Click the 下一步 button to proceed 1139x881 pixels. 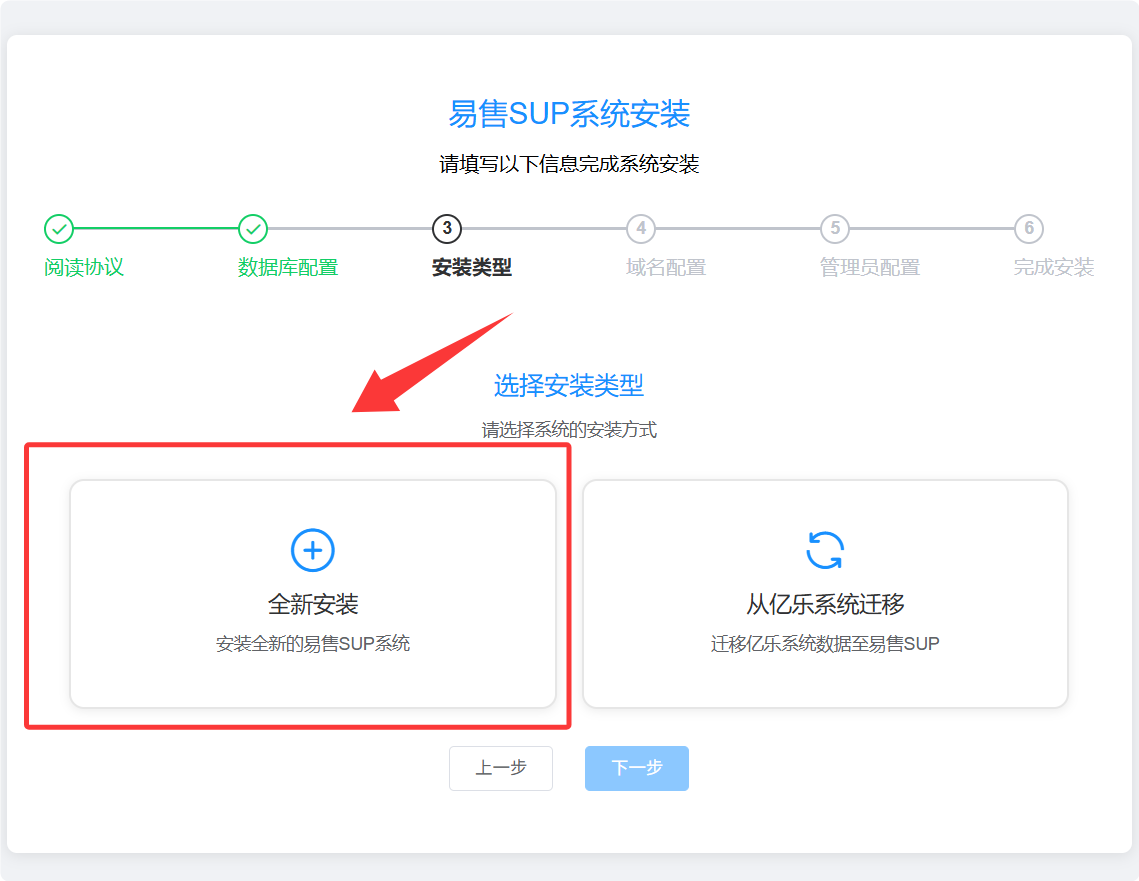click(x=636, y=768)
